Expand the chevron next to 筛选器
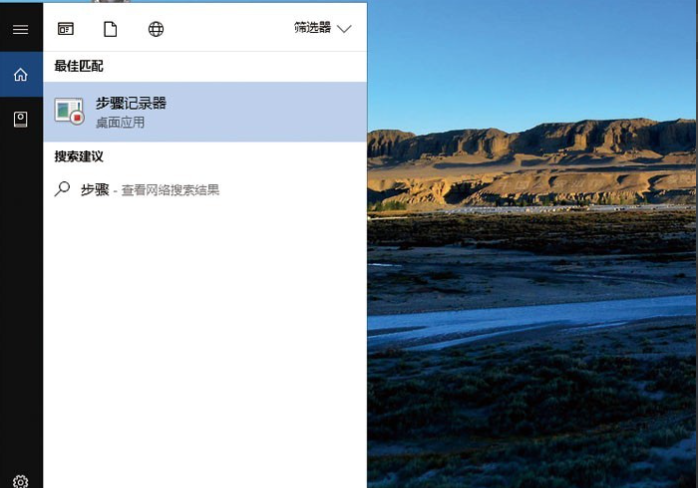 (x=344, y=29)
